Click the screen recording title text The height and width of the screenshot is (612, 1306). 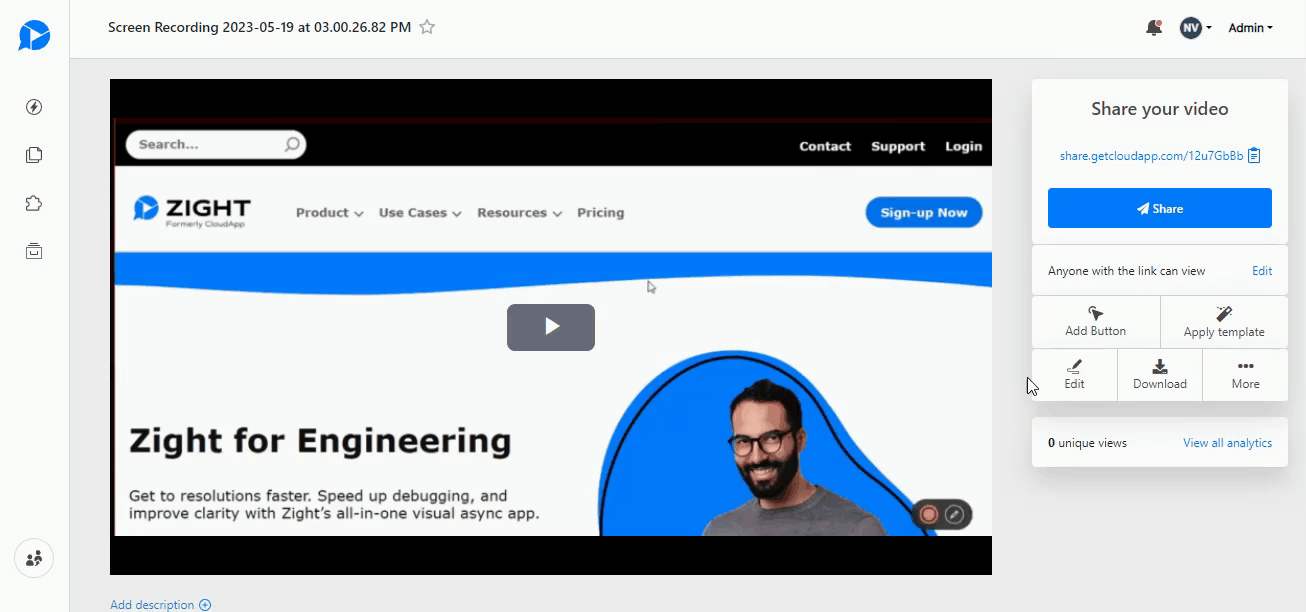pyautogui.click(x=259, y=27)
